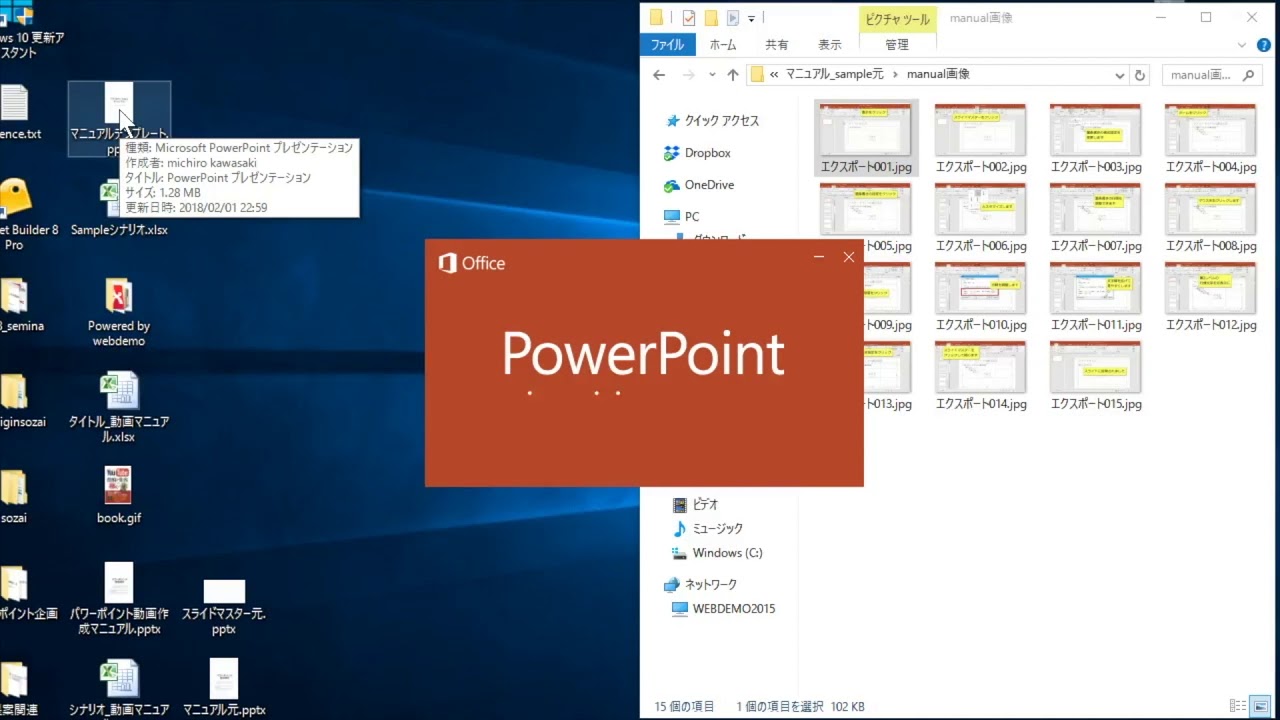Select the マニュアルテンプレート pptx desktop icon
The image size is (1280, 720).
119,119
